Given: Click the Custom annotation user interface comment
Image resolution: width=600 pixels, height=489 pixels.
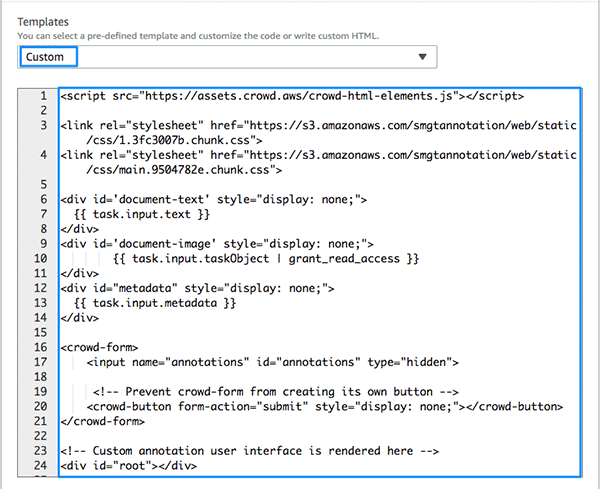Looking at the screenshot, I should pos(249,451).
